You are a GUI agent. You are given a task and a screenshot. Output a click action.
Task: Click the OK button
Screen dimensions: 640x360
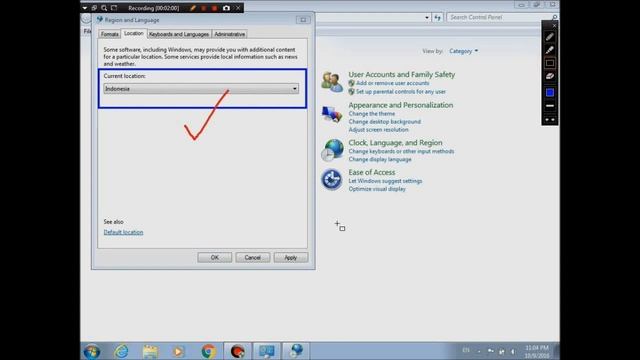tap(215, 258)
